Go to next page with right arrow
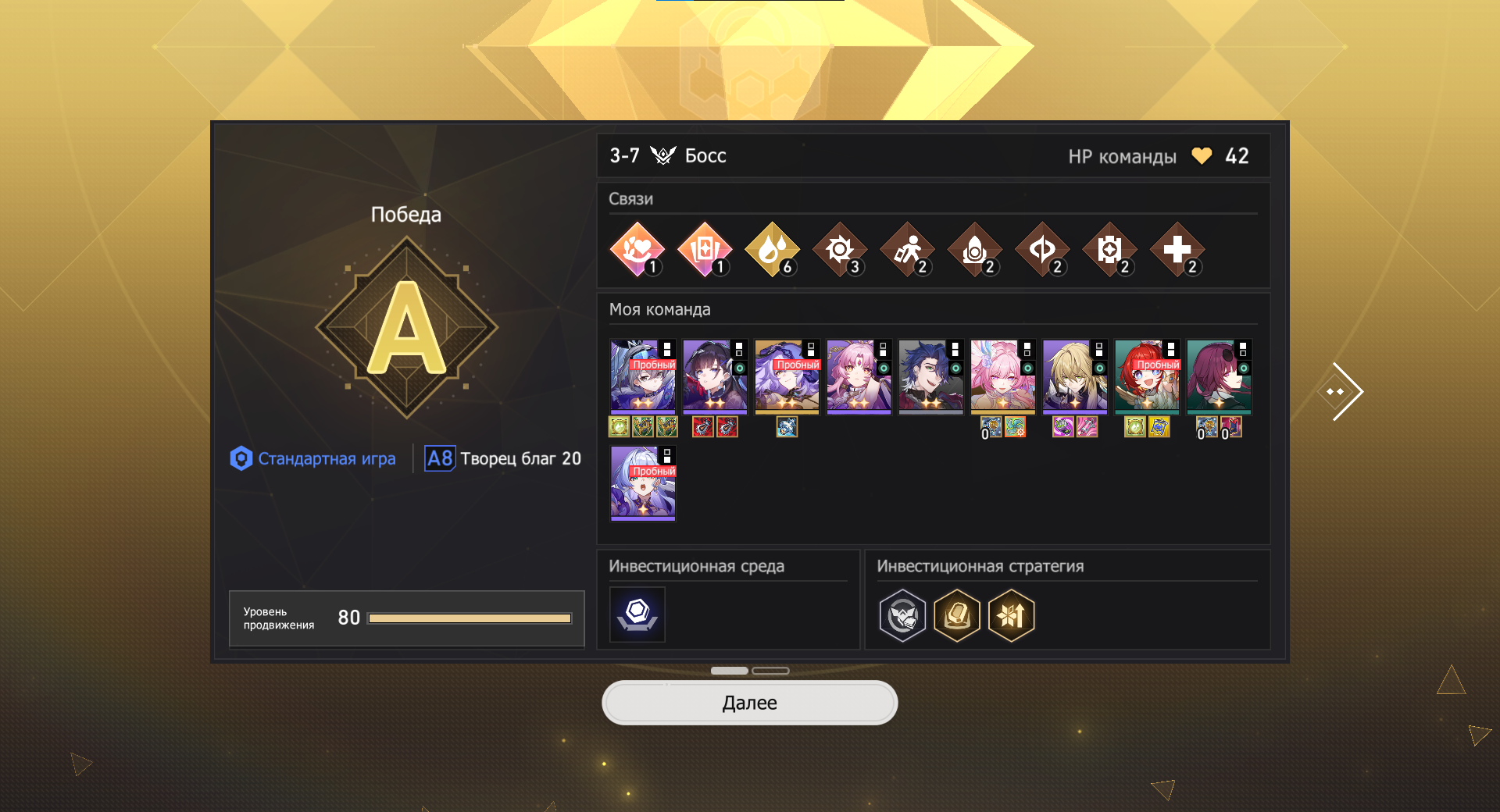 1342,391
